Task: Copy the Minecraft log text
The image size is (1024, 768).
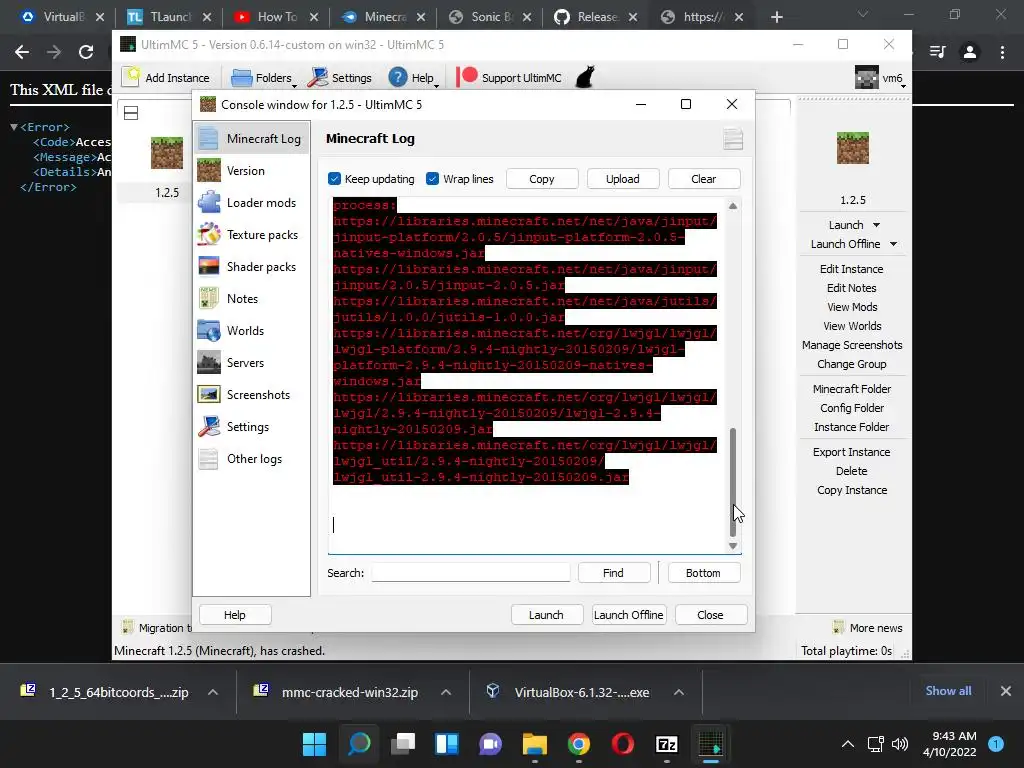Action: point(542,179)
